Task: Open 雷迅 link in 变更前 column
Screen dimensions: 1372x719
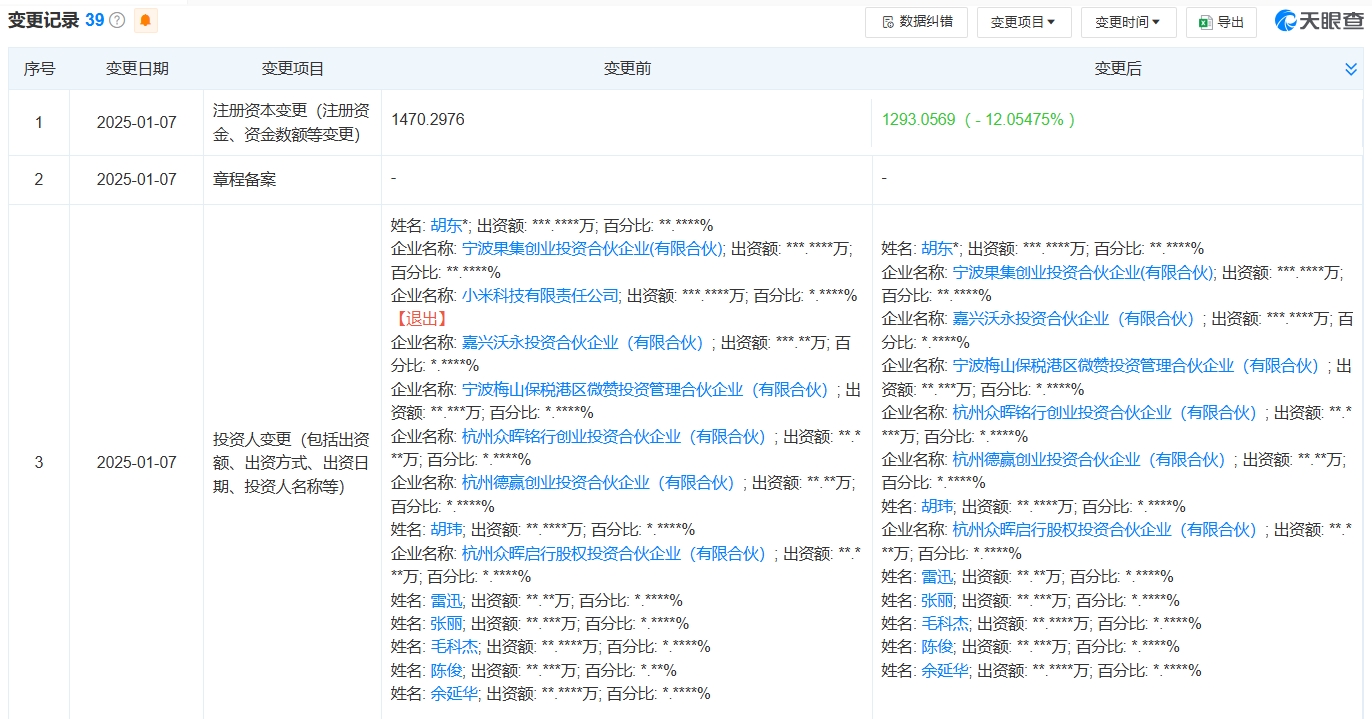Action: click(445, 600)
